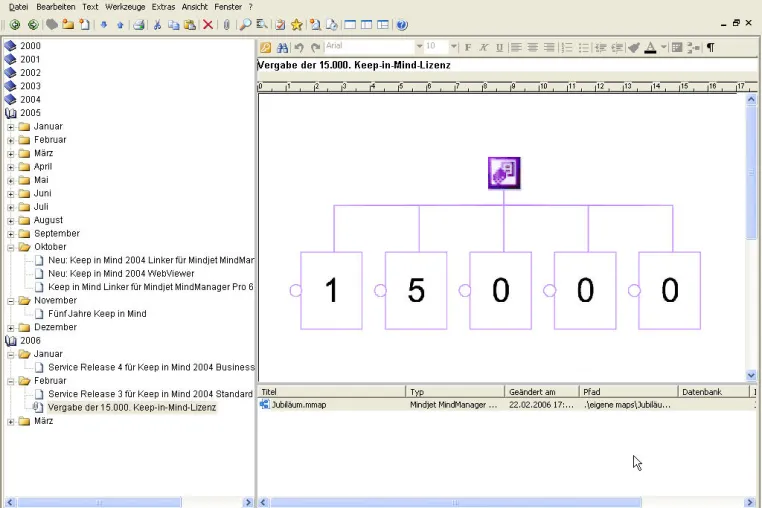Toggle bold formatting button F
This screenshot has width=762, height=508.
(468, 48)
